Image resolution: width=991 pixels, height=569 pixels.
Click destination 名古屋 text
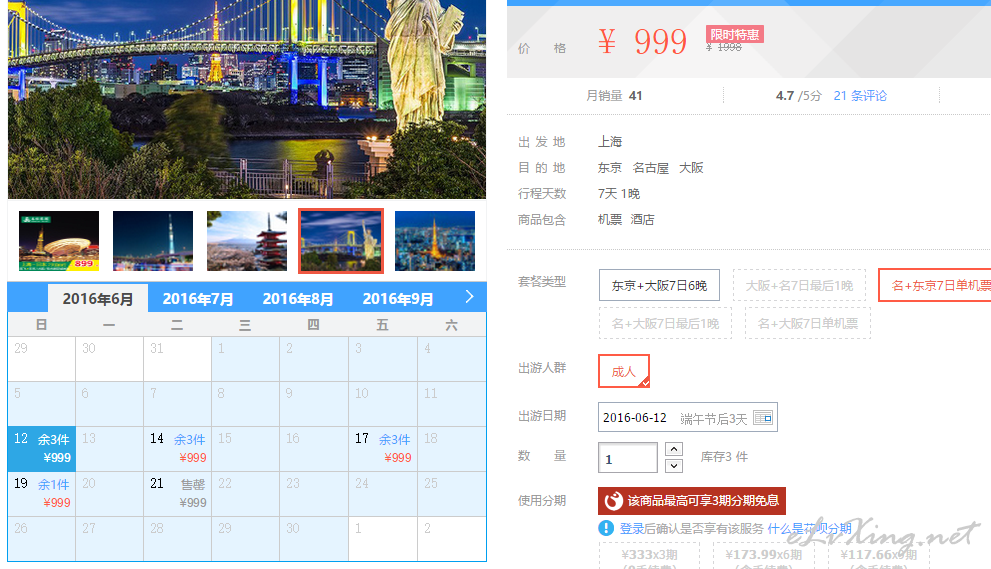point(650,168)
